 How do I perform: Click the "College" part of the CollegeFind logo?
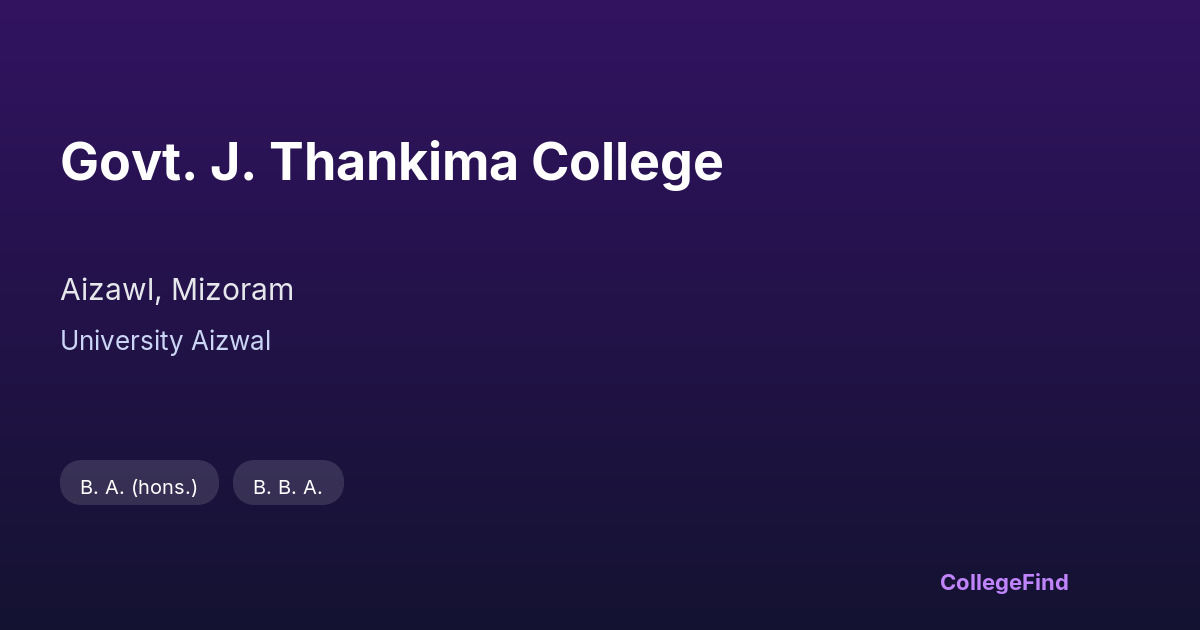click(x=979, y=582)
